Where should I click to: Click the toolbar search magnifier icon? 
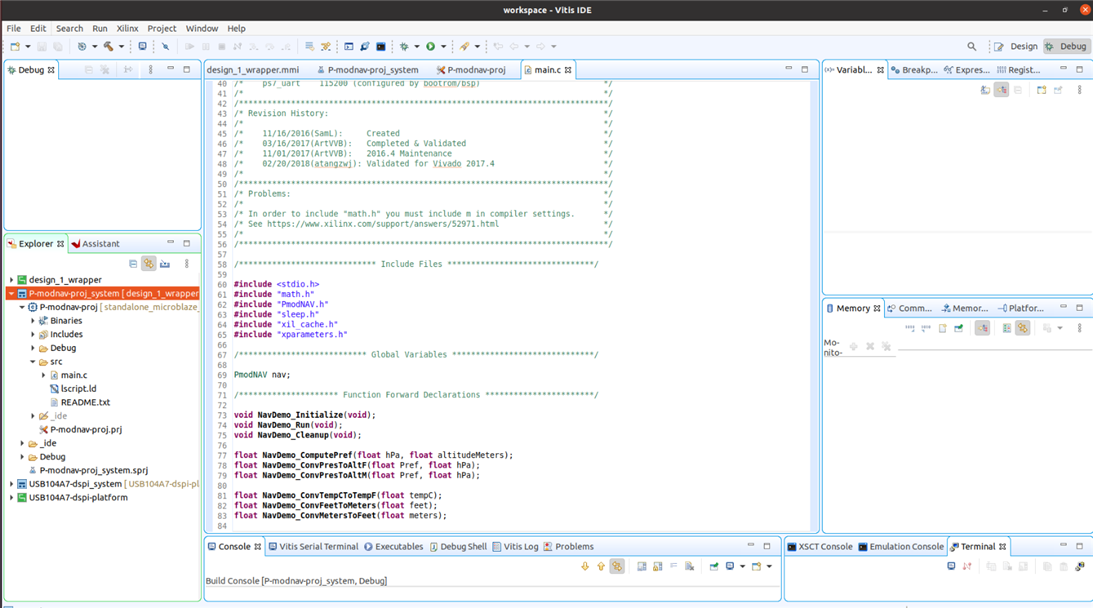pos(972,47)
